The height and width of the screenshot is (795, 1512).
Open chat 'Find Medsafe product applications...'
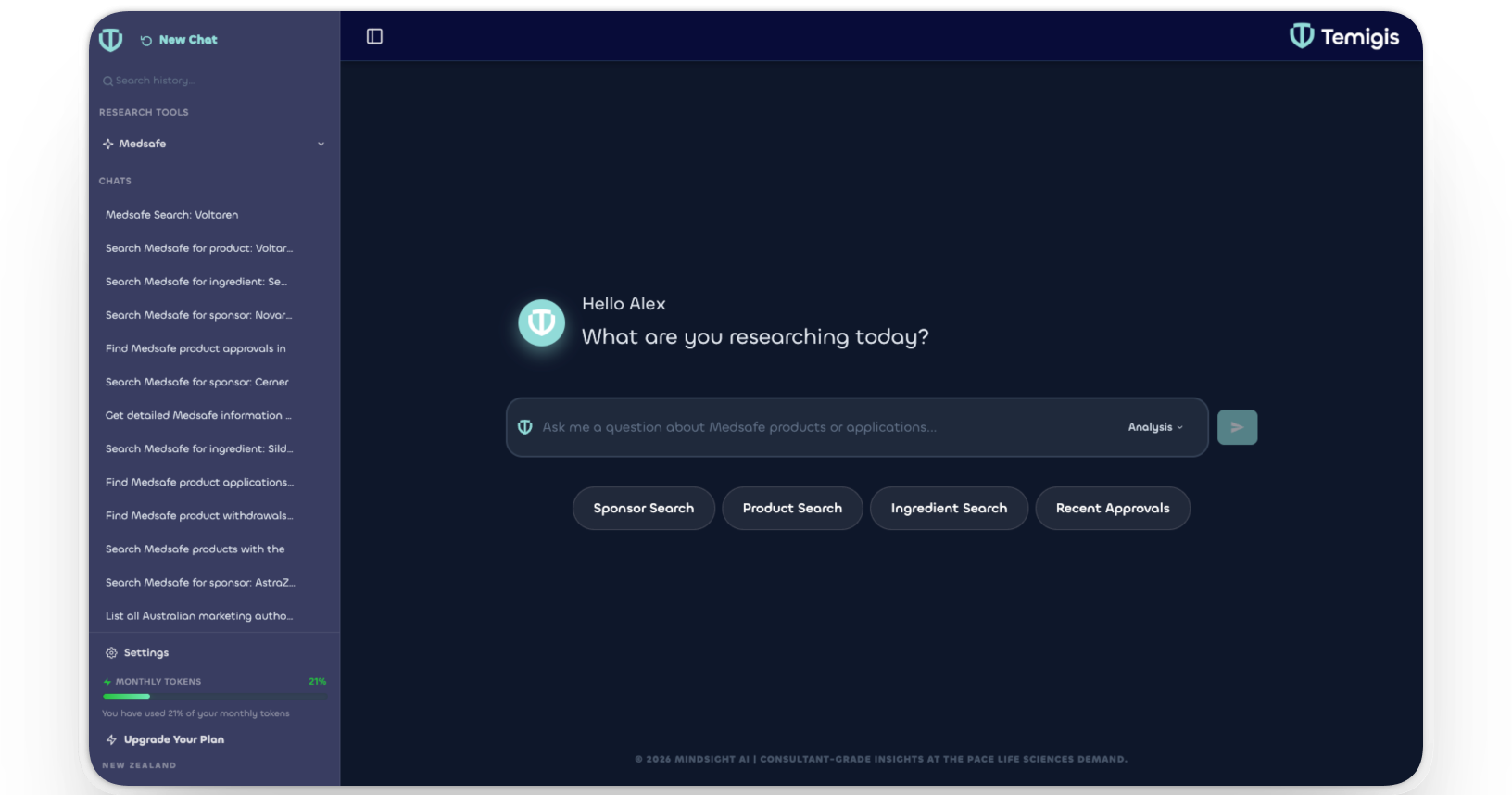pyautogui.click(x=199, y=482)
